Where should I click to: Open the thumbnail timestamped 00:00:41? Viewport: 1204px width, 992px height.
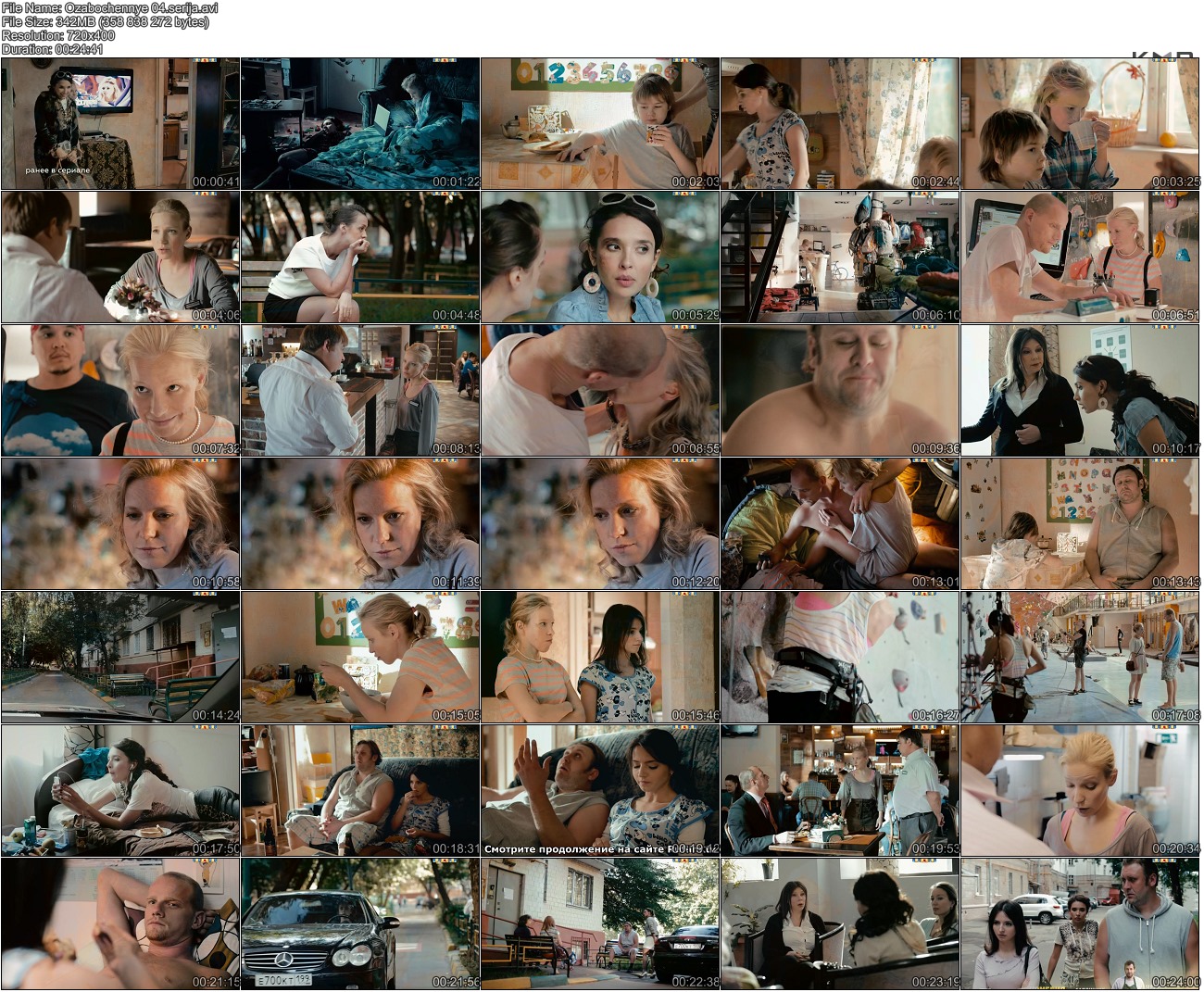(x=120, y=124)
